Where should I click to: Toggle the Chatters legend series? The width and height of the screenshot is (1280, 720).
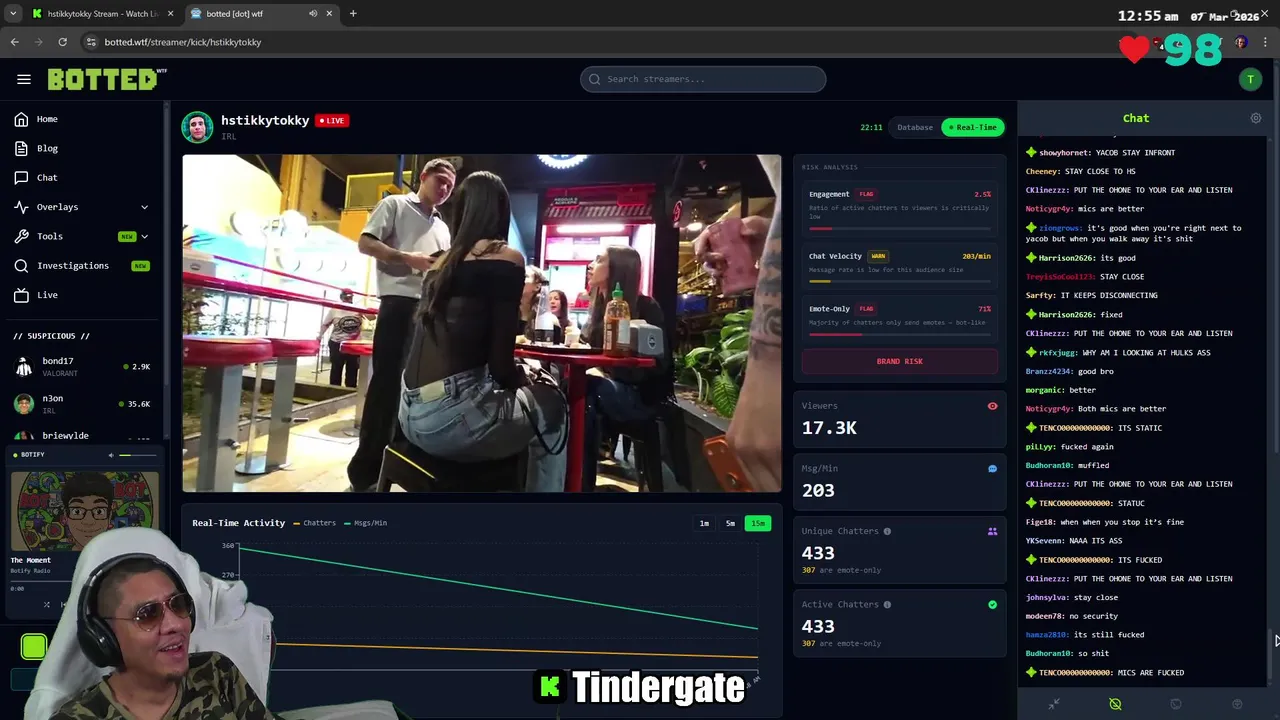tap(314, 523)
